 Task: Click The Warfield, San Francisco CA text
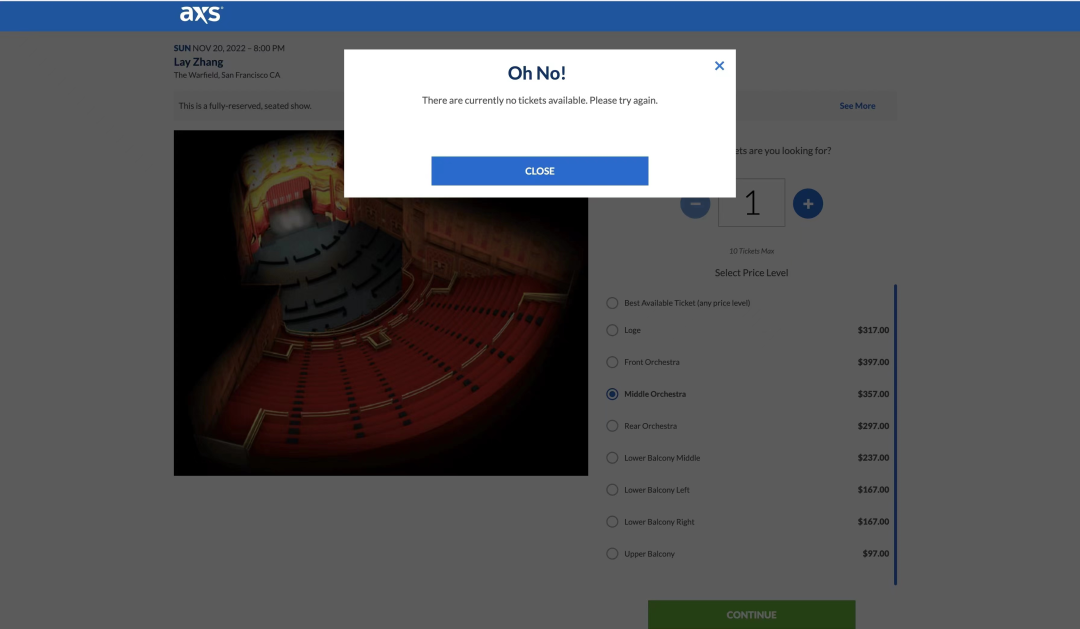pyautogui.click(x=227, y=75)
